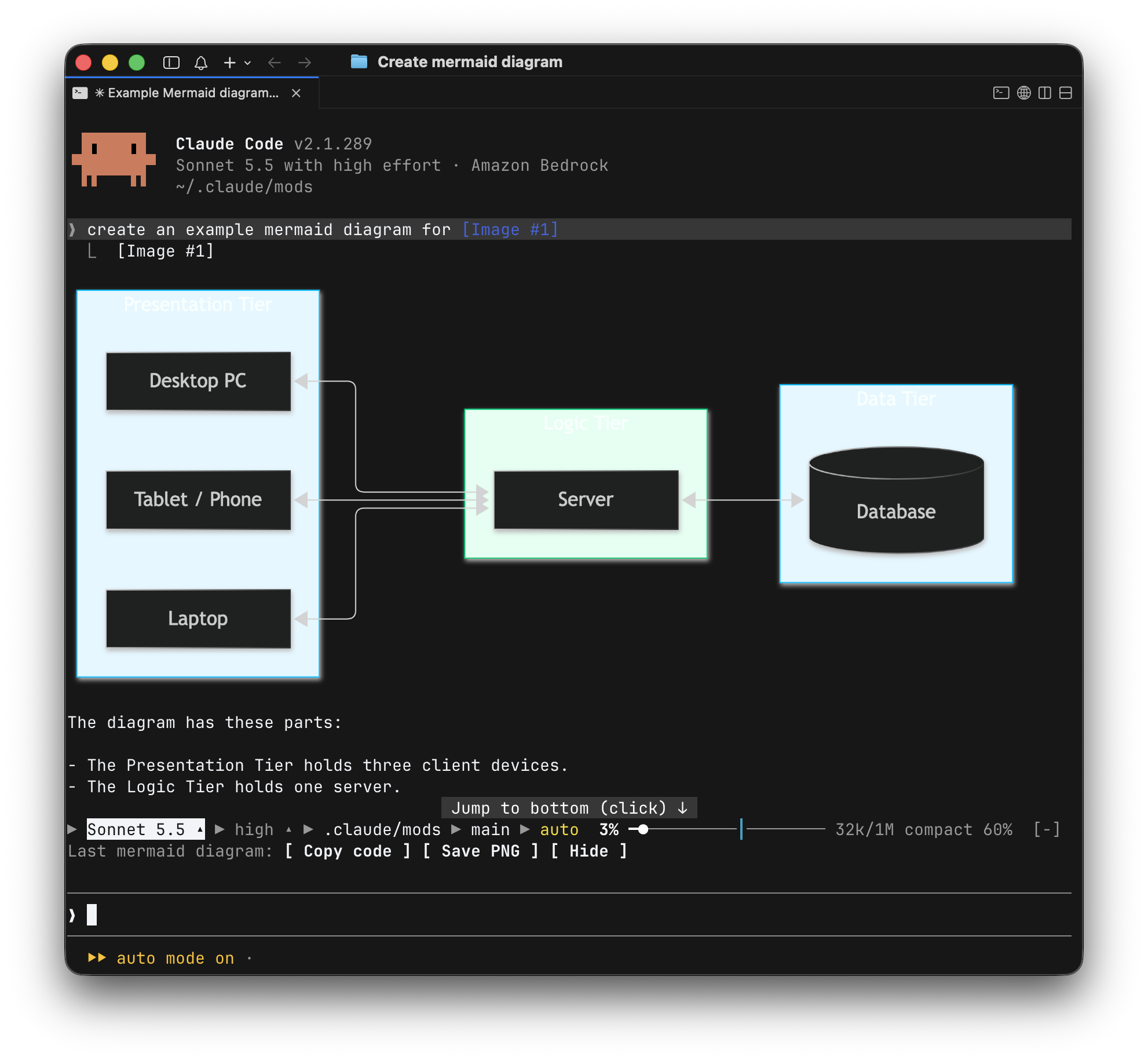Click the 32k/1M compact 60% status
Viewport: 1148px width, 1061px height.
pos(924,829)
